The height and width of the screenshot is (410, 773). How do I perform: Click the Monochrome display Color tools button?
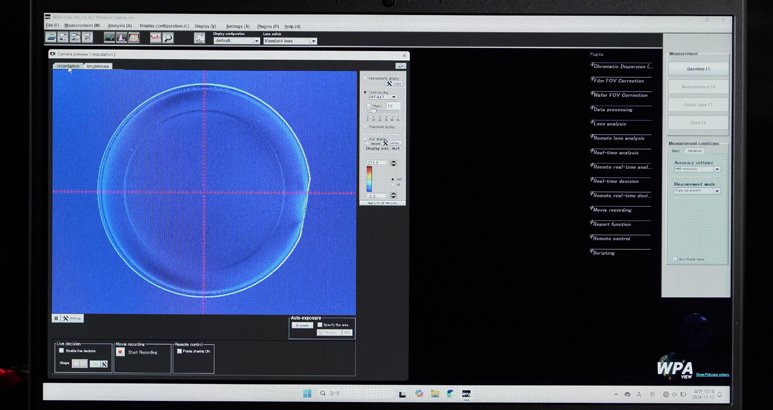tap(394, 84)
